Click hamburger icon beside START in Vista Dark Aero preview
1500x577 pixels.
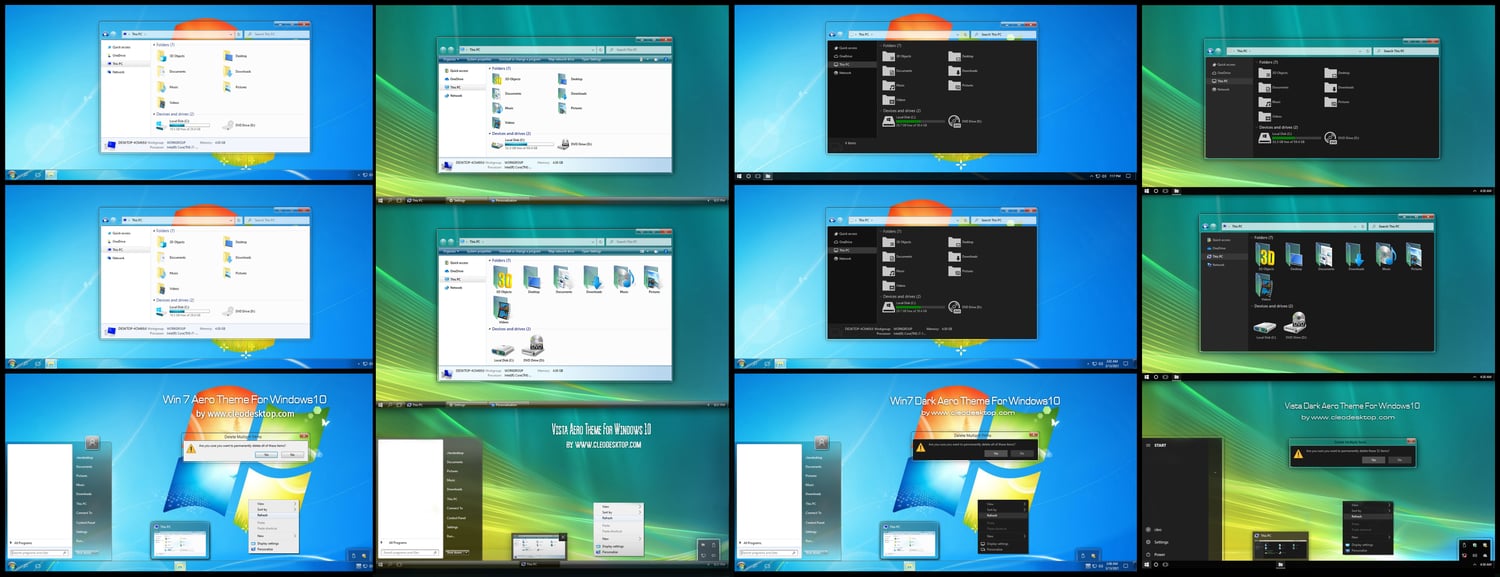(x=1148, y=445)
